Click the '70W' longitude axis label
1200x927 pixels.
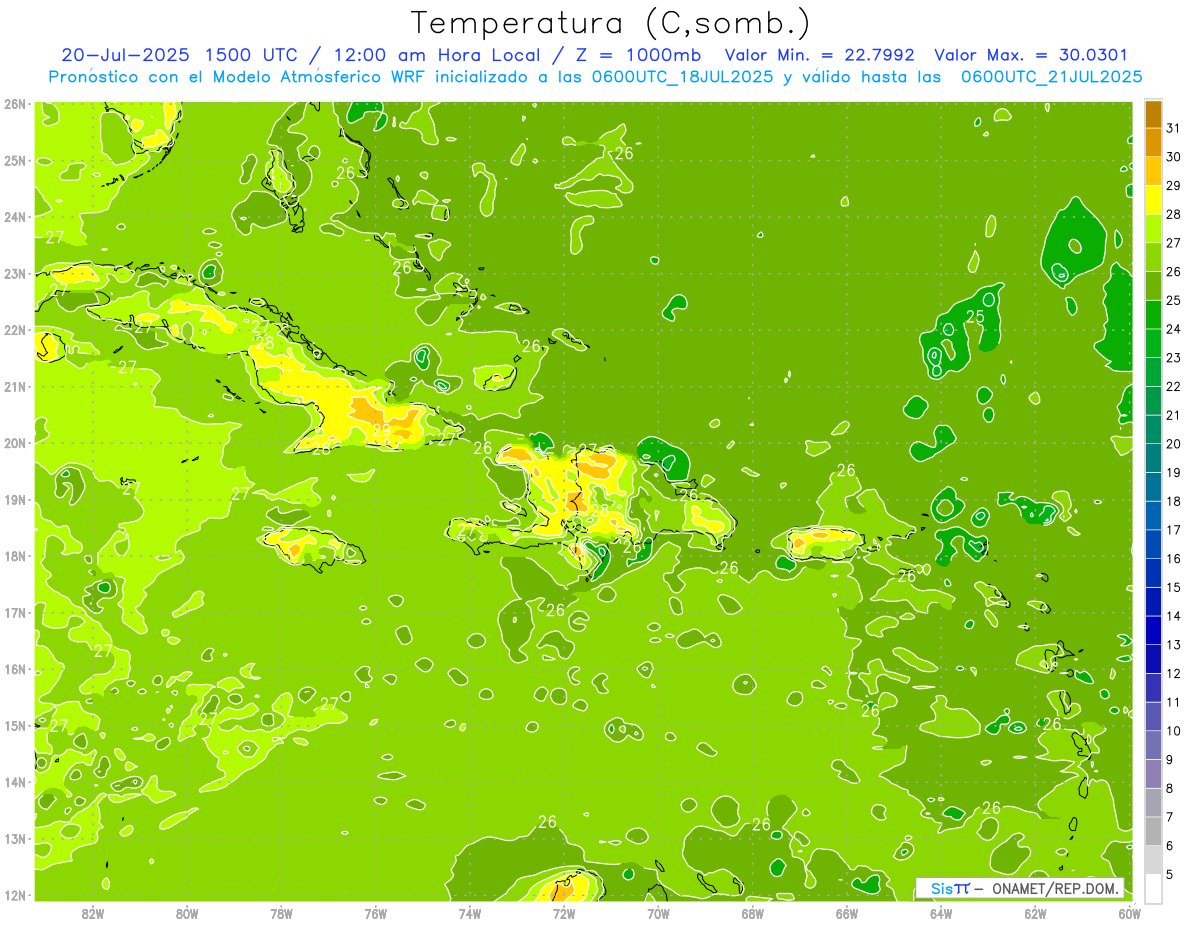[658, 913]
